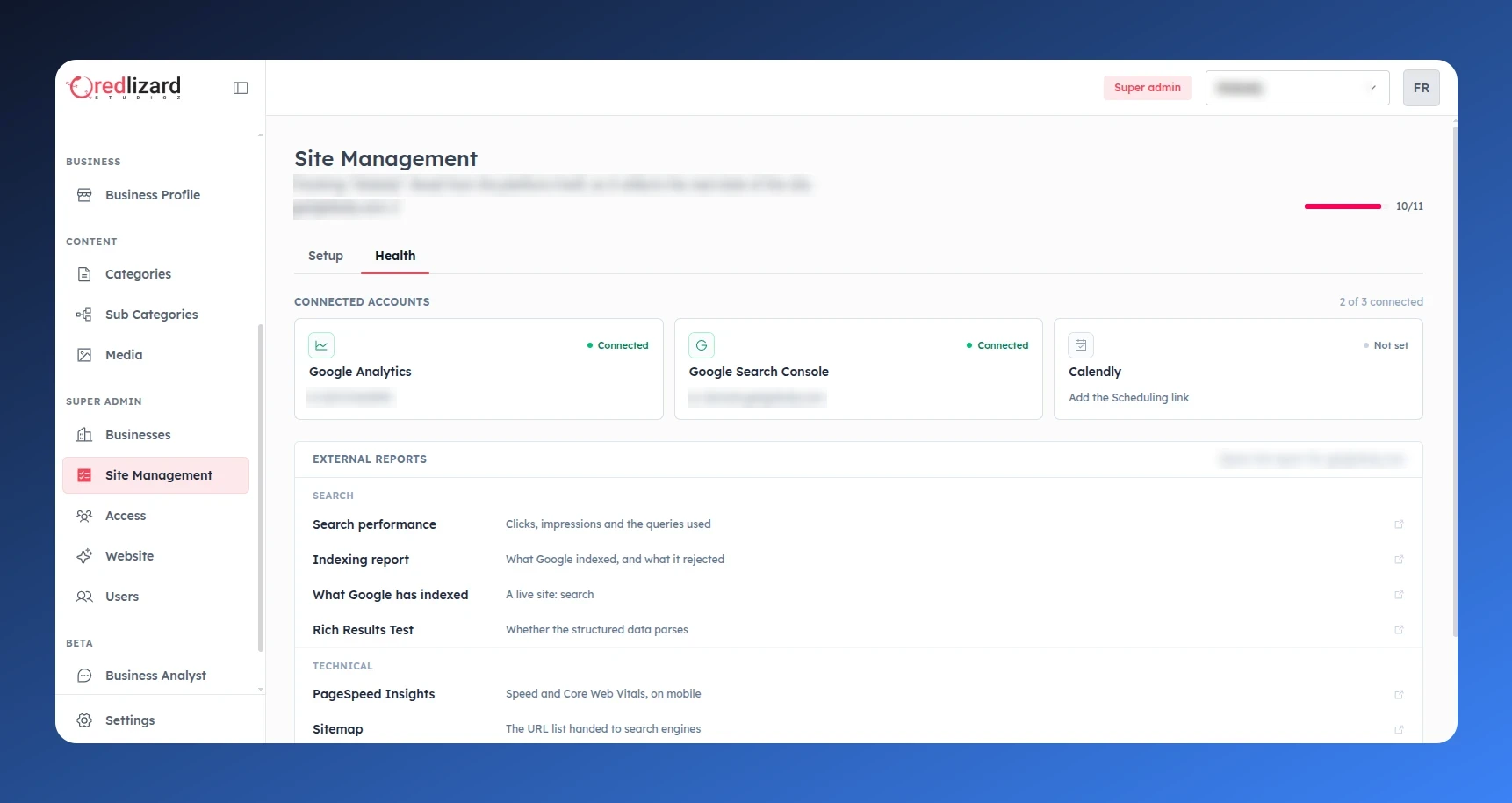1512x803 pixels.
Task: Click the Website sparkle icon
Action: click(x=84, y=556)
